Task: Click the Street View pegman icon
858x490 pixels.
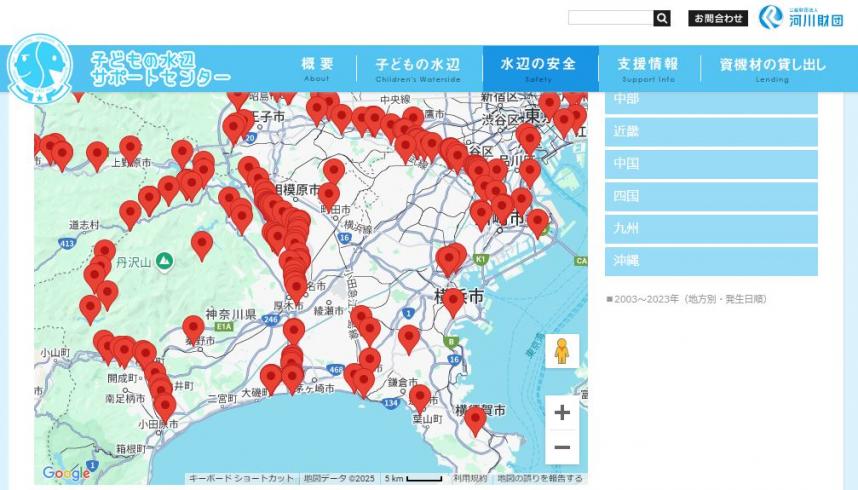Action: pyautogui.click(x=562, y=351)
